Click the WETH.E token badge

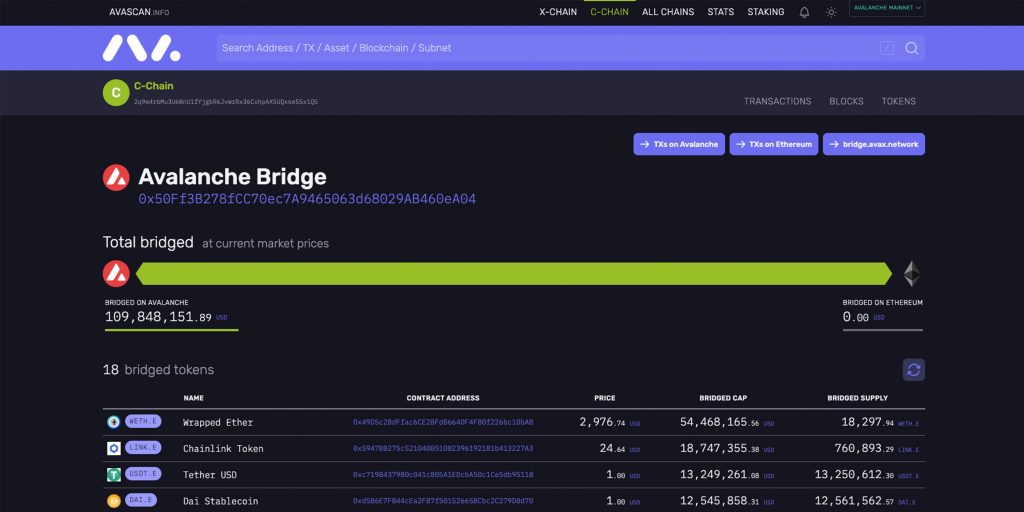click(142, 422)
